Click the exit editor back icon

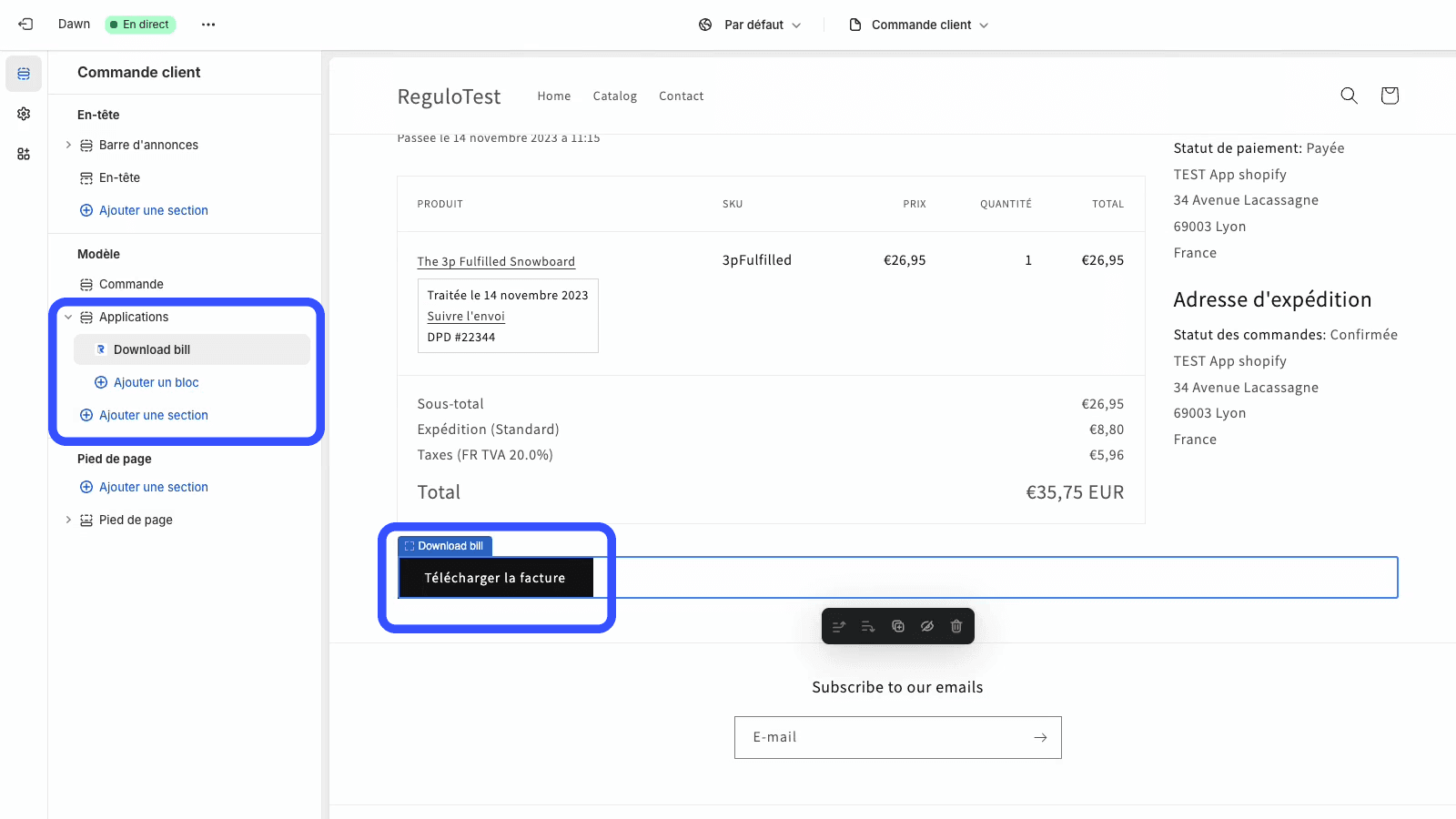click(25, 25)
